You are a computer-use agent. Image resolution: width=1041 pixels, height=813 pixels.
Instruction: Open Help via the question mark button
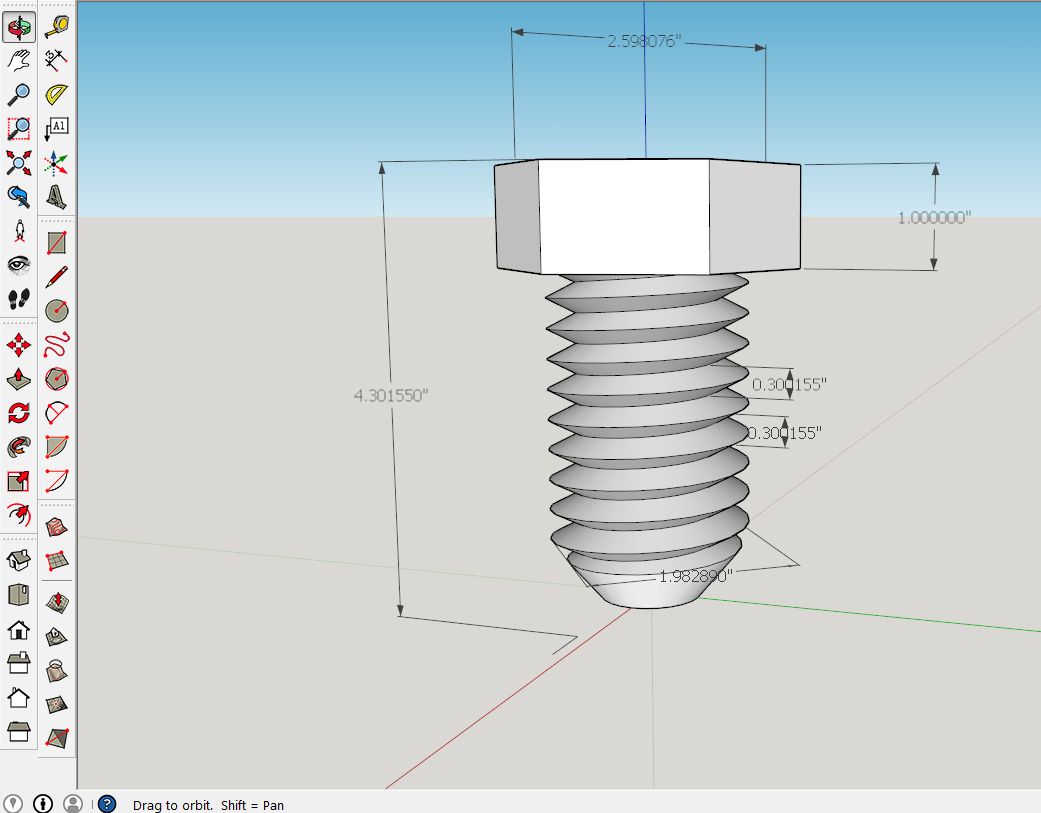click(x=106, y=804)
